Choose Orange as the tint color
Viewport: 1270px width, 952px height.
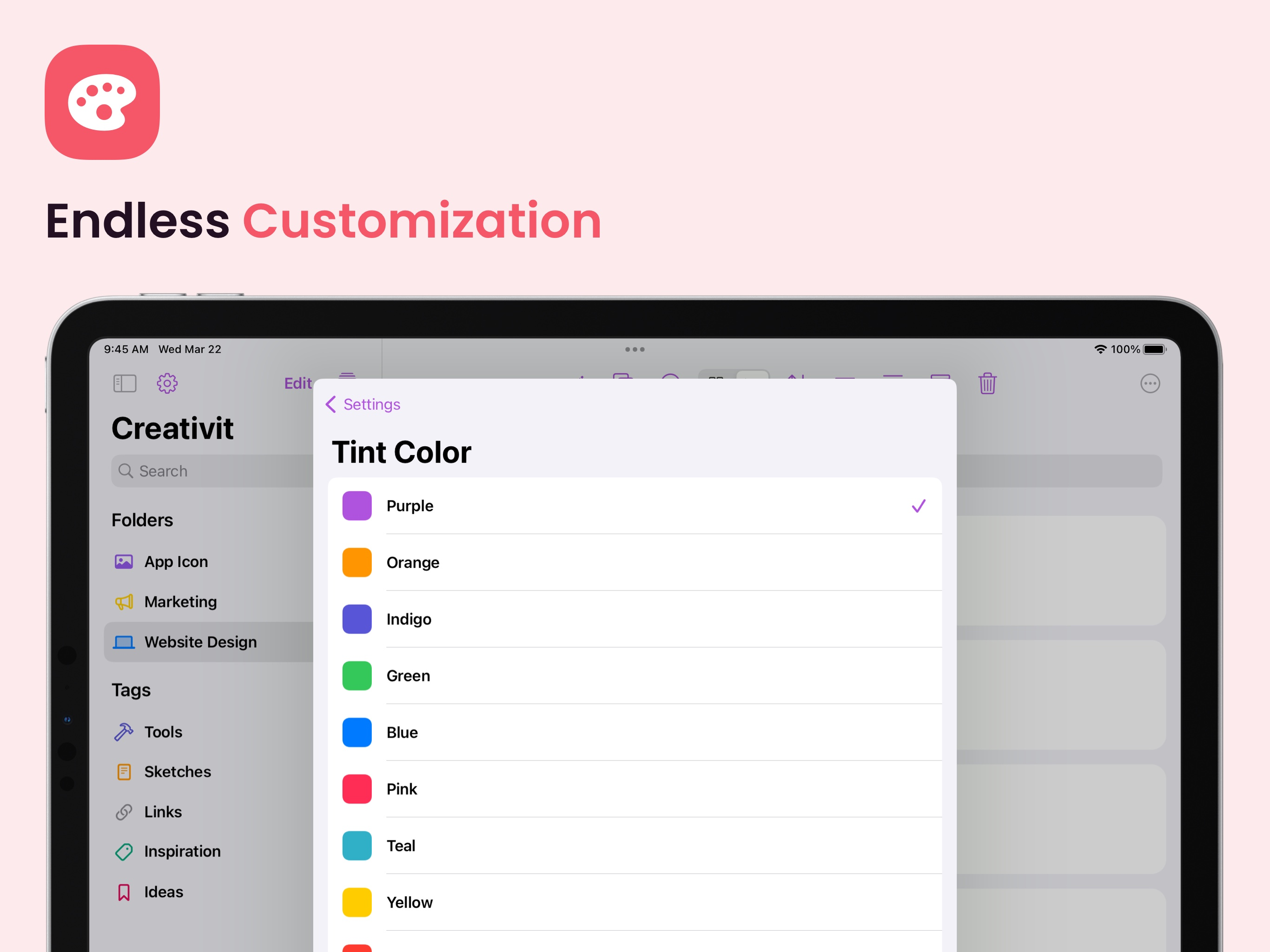click(x=635, y=562)
